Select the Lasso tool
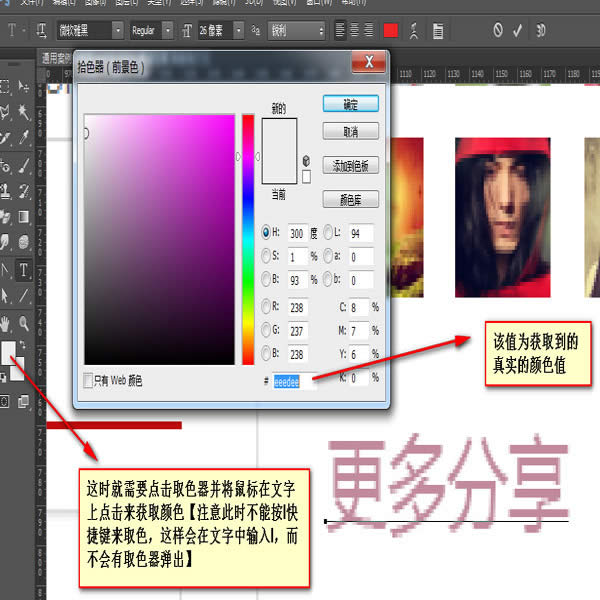 tap(5, 112)
